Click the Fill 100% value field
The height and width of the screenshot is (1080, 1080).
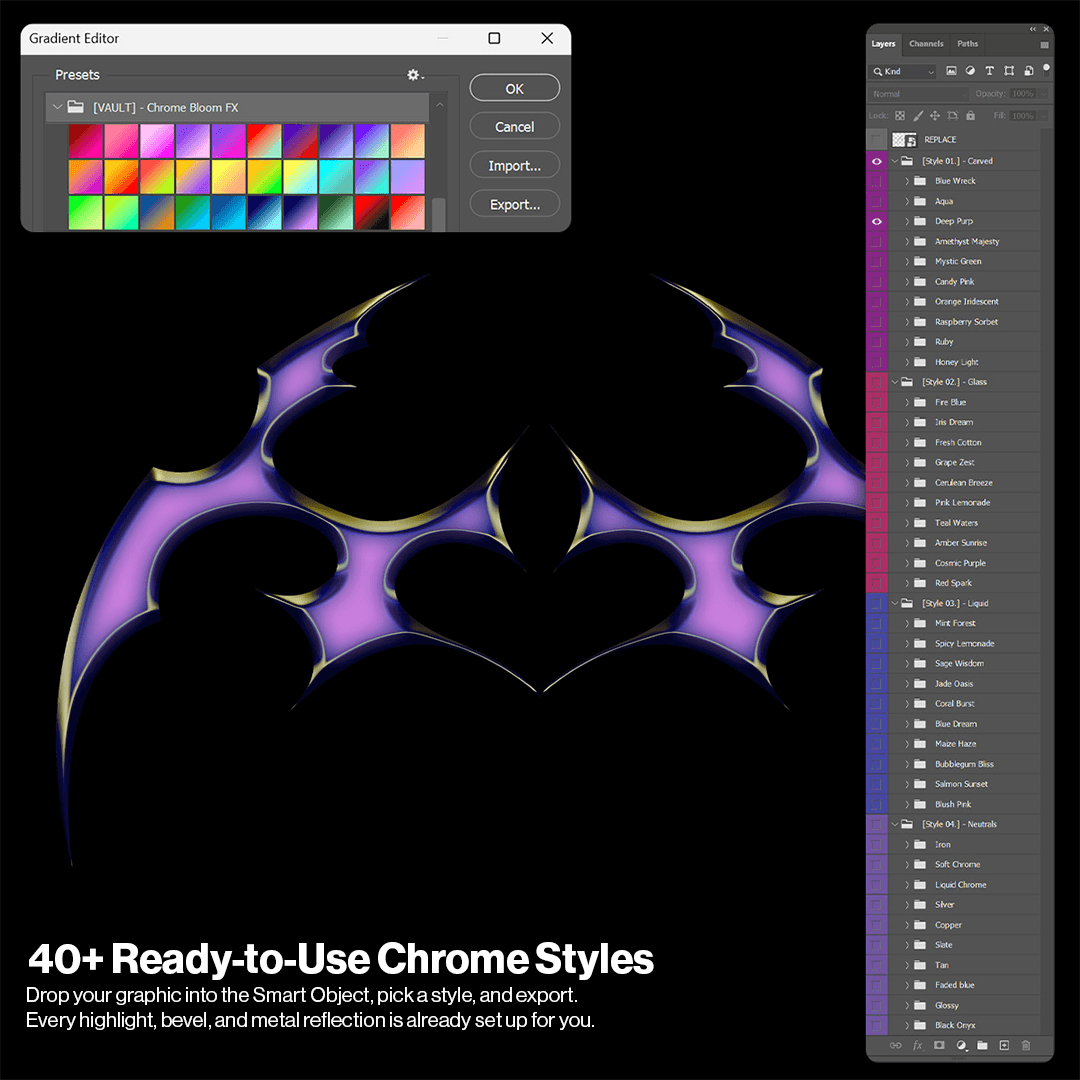(x=1023, y=116)
